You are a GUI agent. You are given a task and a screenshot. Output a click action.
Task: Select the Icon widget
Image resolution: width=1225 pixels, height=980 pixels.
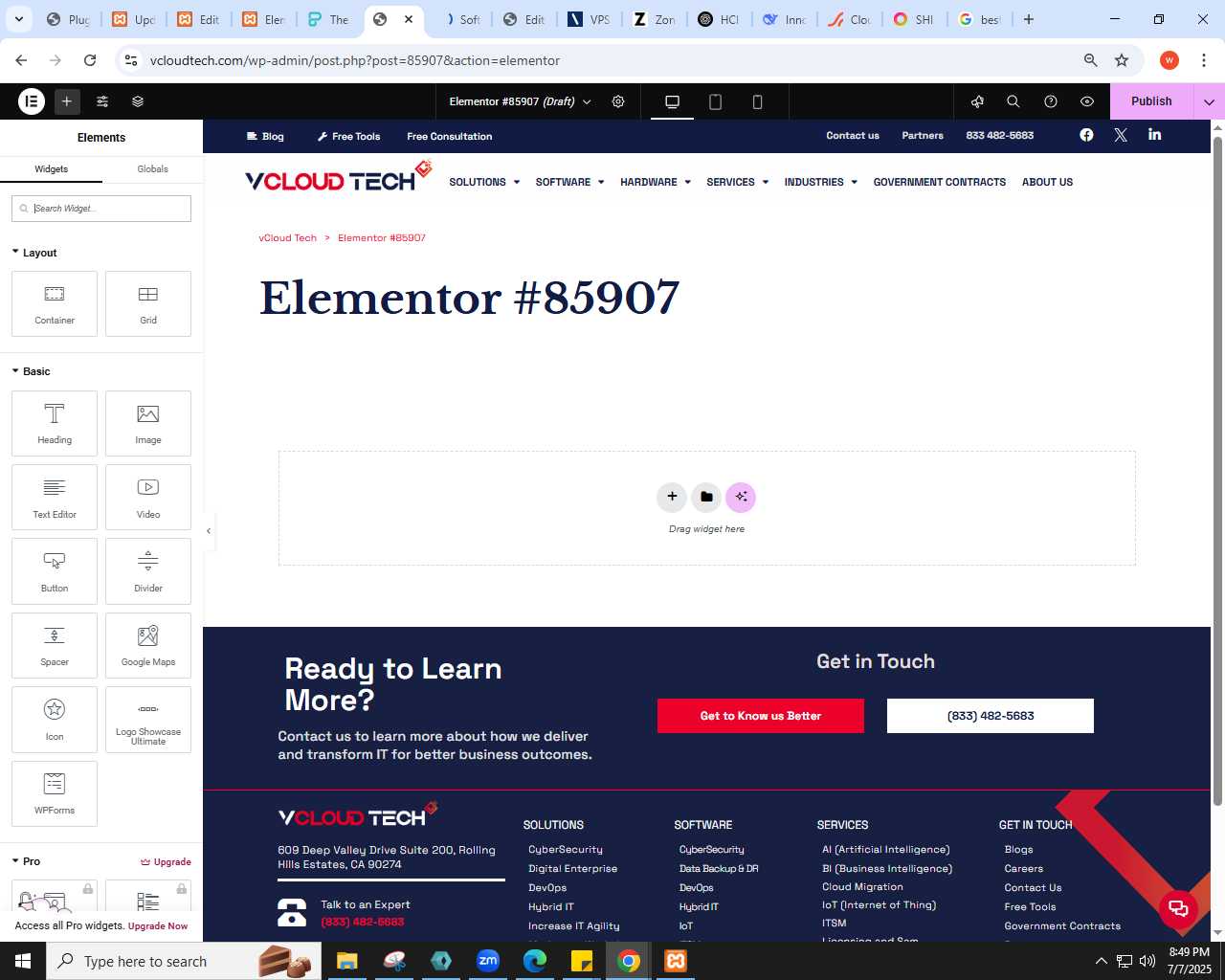click(55, 719)
